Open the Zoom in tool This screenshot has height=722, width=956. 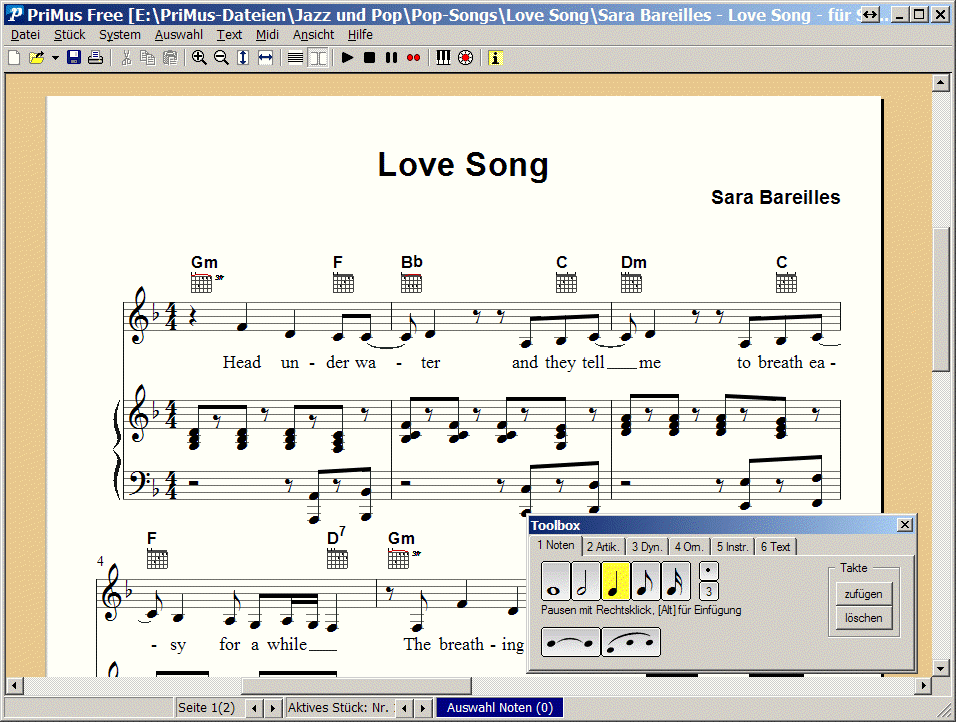point(198,57)
